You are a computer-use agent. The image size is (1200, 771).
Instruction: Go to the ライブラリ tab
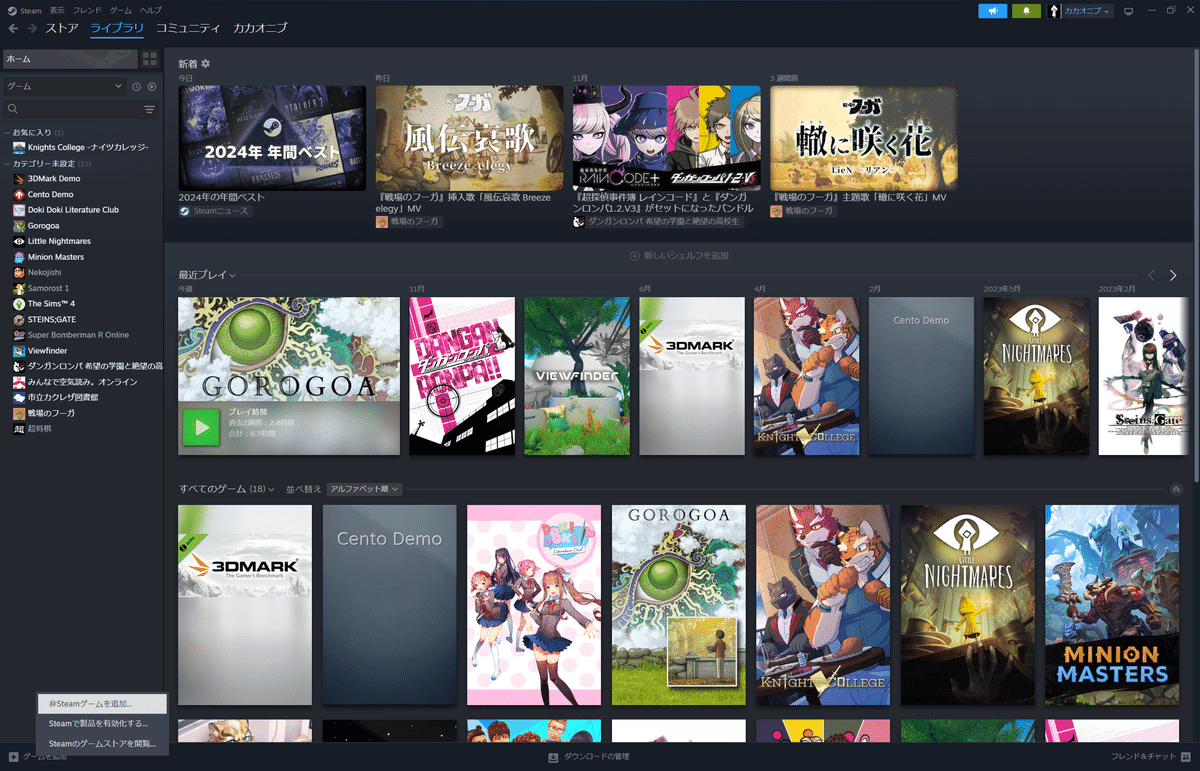[x=117, y=28]
